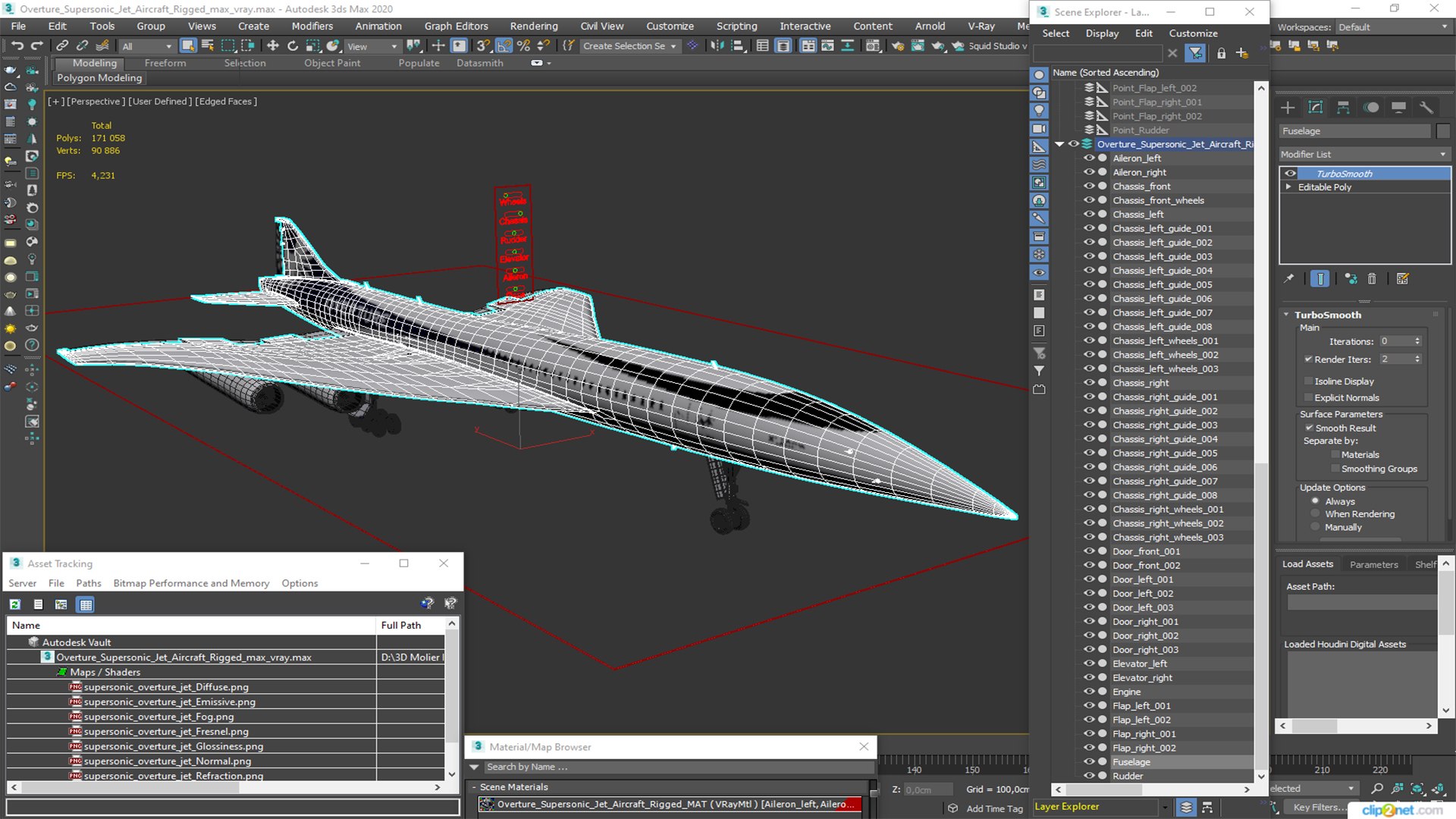Image resolution: width=1456 pixels, height=819 pixels.
Task: Open the selection filter All dropdown
Action: tap(147, 46)
